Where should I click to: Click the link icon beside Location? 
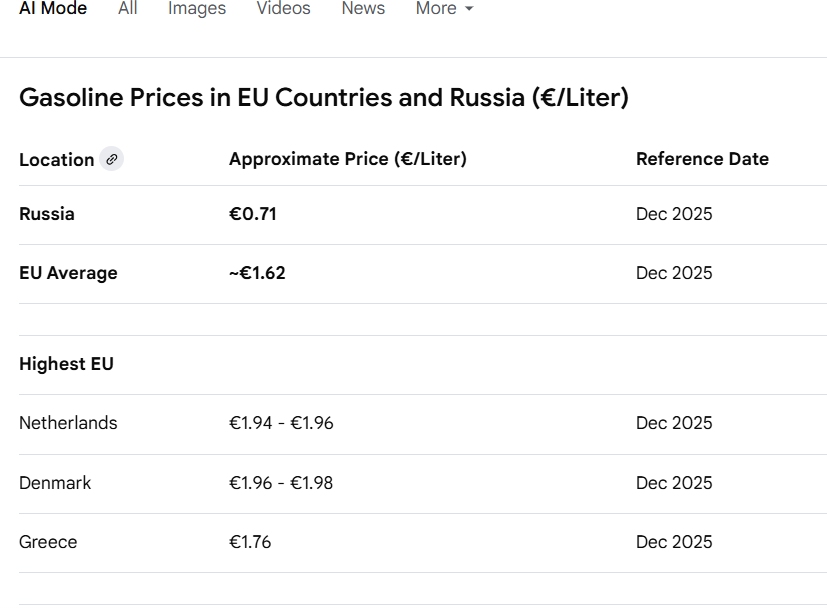[x=111, y=159]
